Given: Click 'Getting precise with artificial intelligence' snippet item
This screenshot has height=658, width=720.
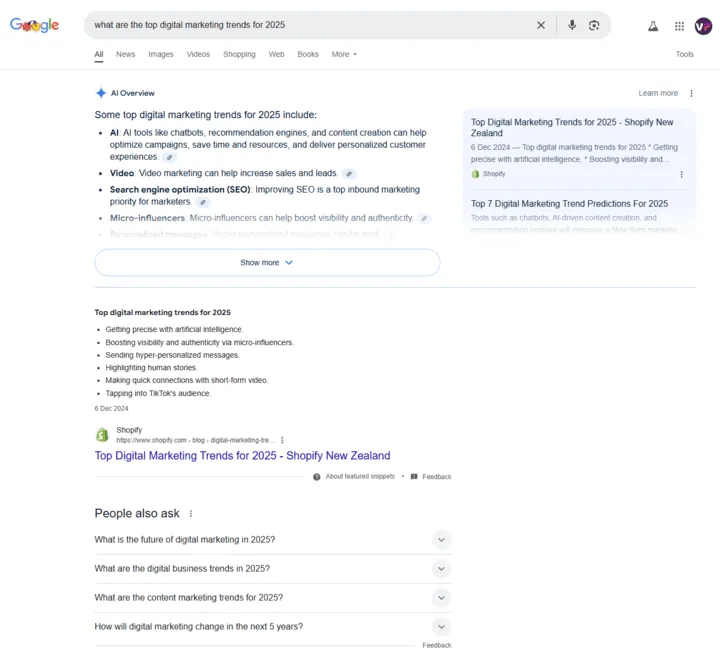Looking at the screenshot, I should click(174, 329).
